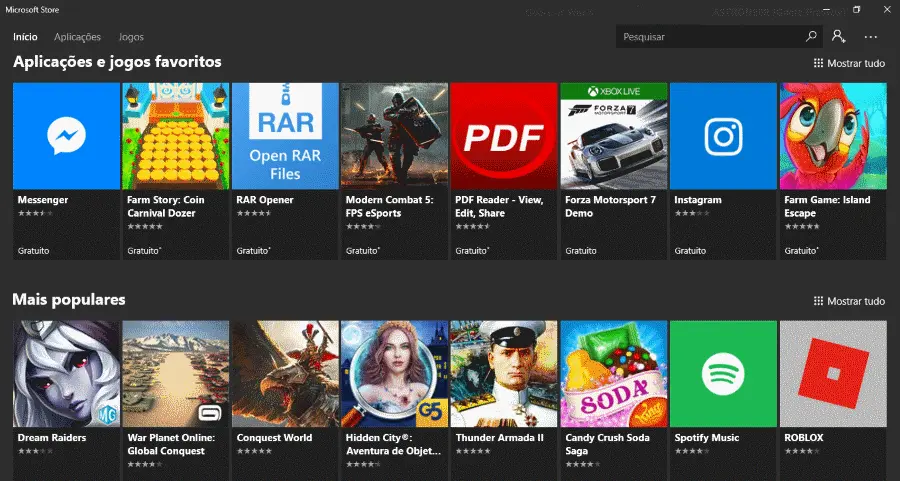Open the Messenger app tile icon
This screenshot has height=481, width=900.
point(67,136)
